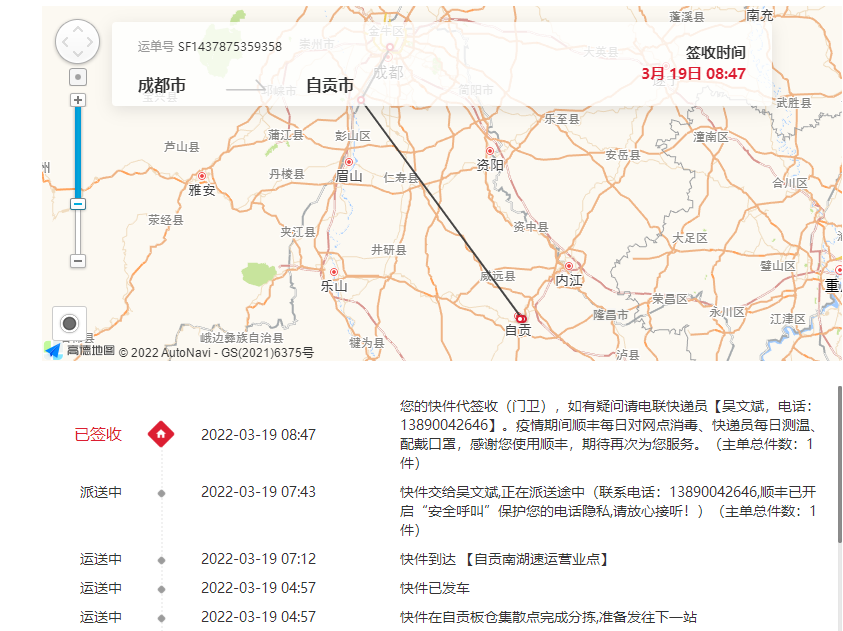Click the Meishan city marker
The width and height of the screenshot is (843, 631).
tap(349, 162)
